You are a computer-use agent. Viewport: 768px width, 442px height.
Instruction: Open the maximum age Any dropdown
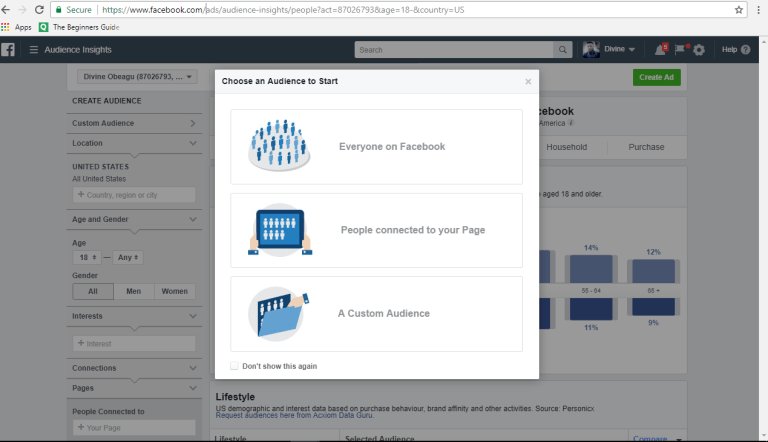coord(128,257)
